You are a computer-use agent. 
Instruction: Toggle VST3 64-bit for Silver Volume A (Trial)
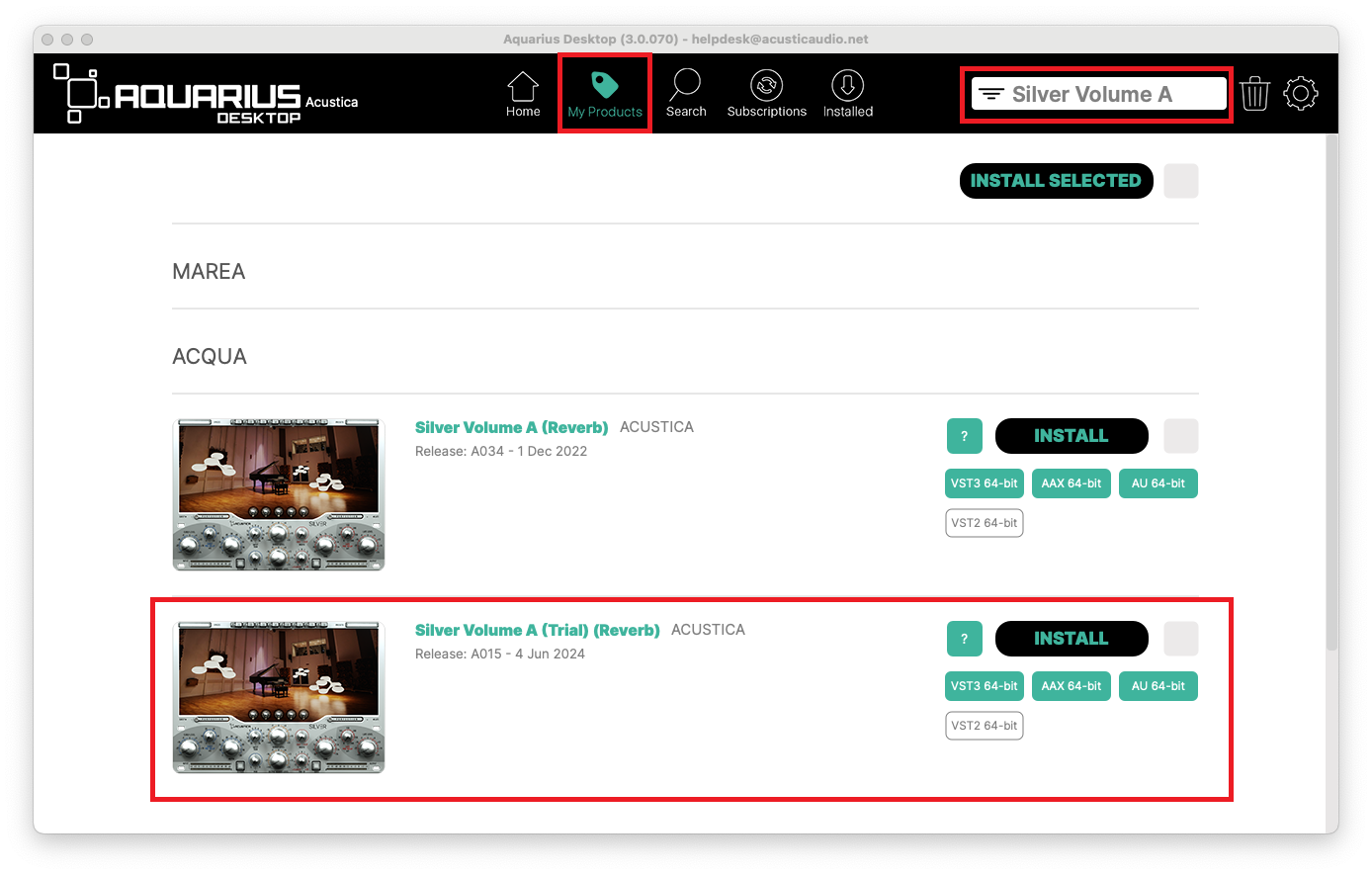point(985,686)
